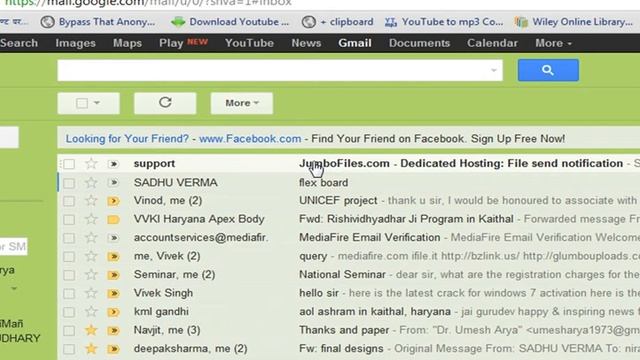Screen dimensions: 640x360
Task: Open Bypass That Anony... bookmark
Action: pos(98,22)
